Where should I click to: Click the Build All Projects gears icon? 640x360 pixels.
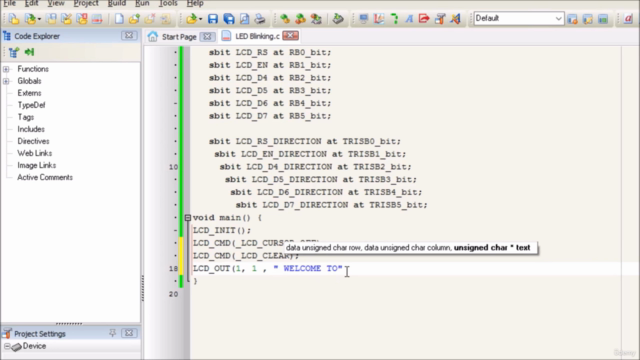pyautogui.click(x=300, y=19)
